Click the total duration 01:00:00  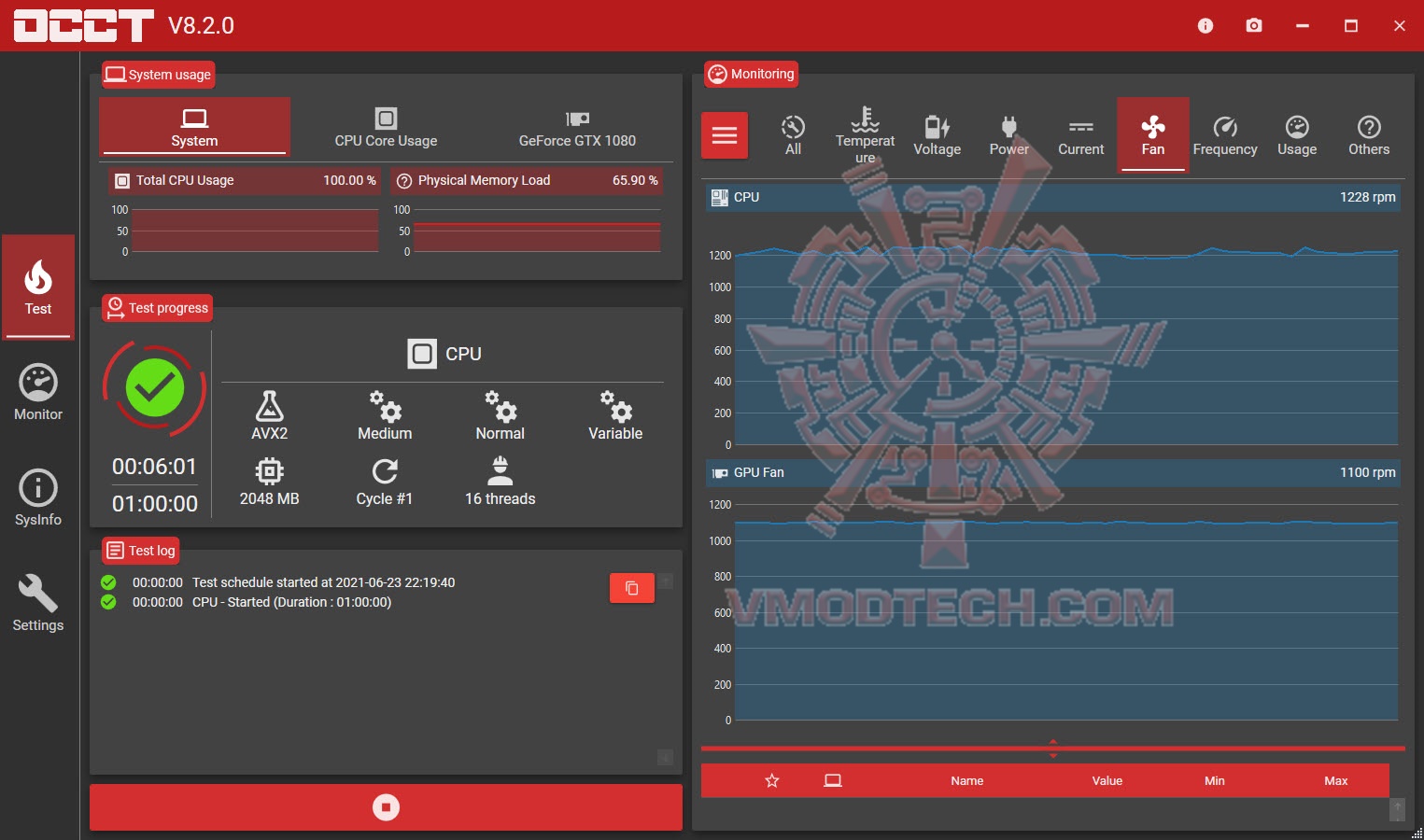pos(155,504)
